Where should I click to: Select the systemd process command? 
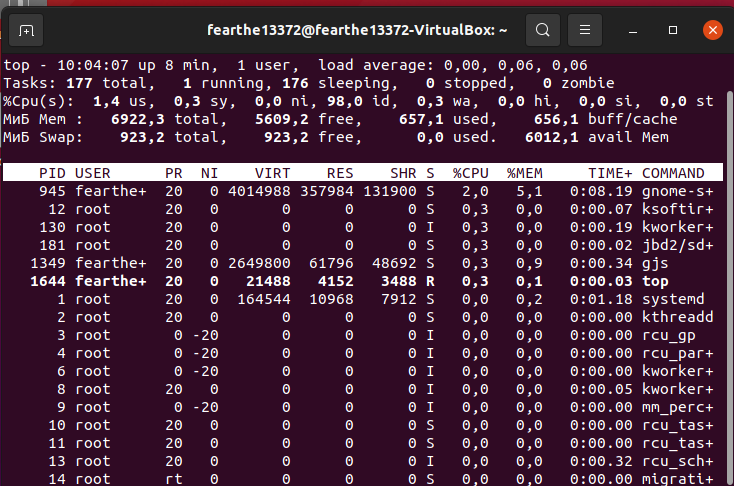pyautogui.click(x=673, y=299)
